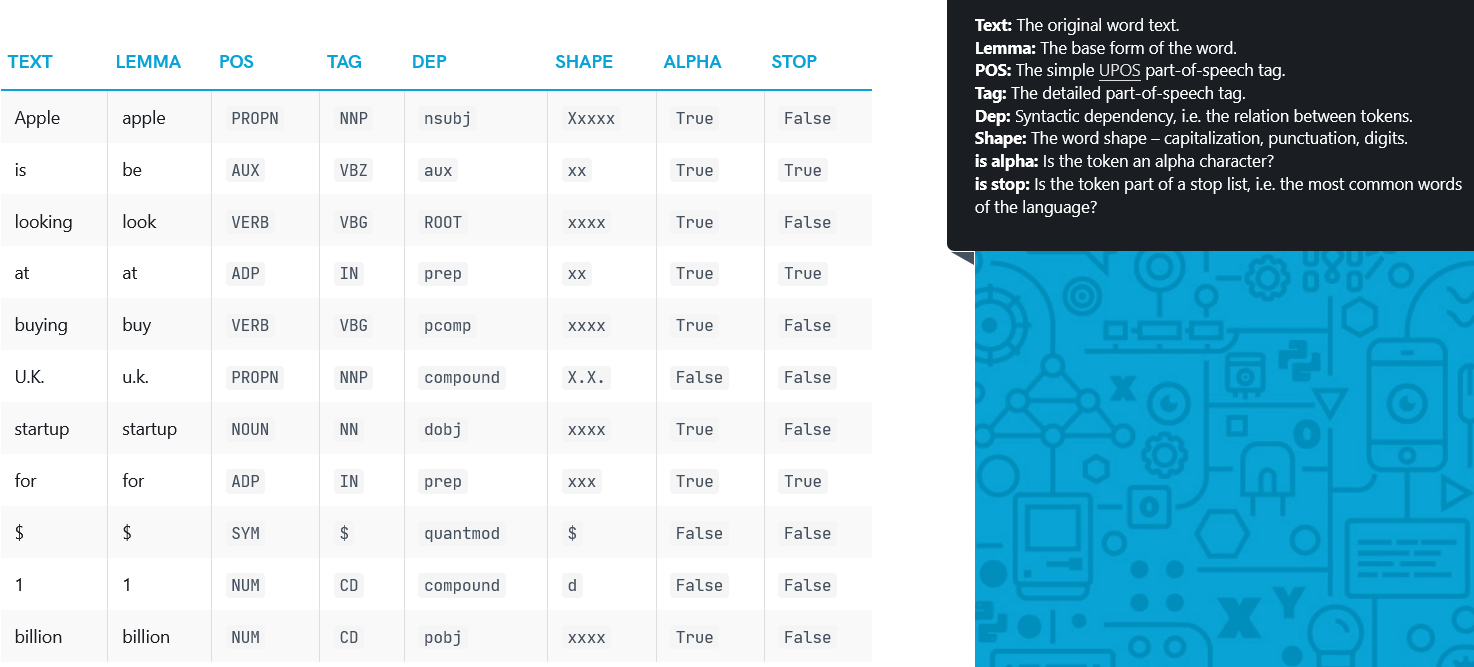The width and height of the screenshot is (1474, 667).
Task: Click the quantmod dependency cell
Action: pos(462,534)
